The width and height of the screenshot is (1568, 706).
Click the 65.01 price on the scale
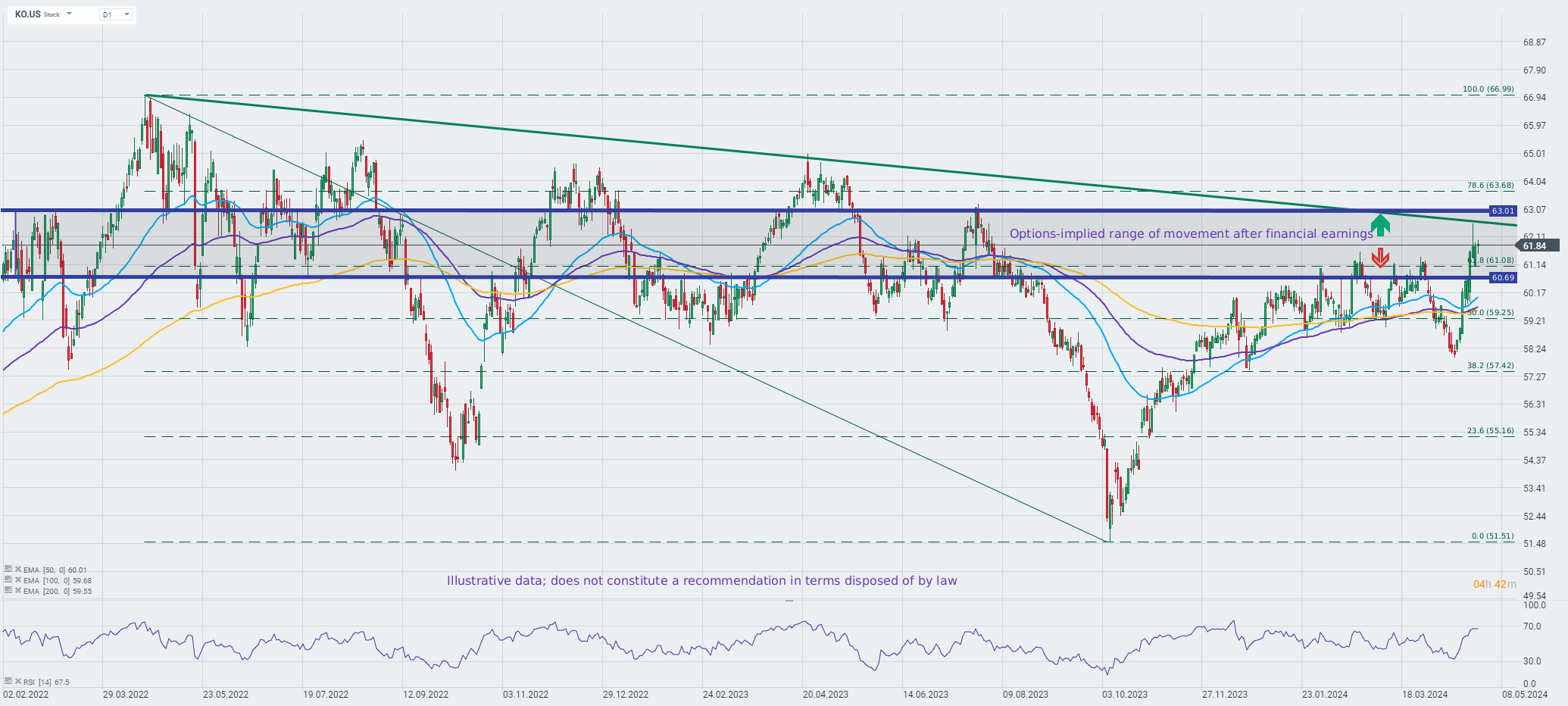[1535, 154]
